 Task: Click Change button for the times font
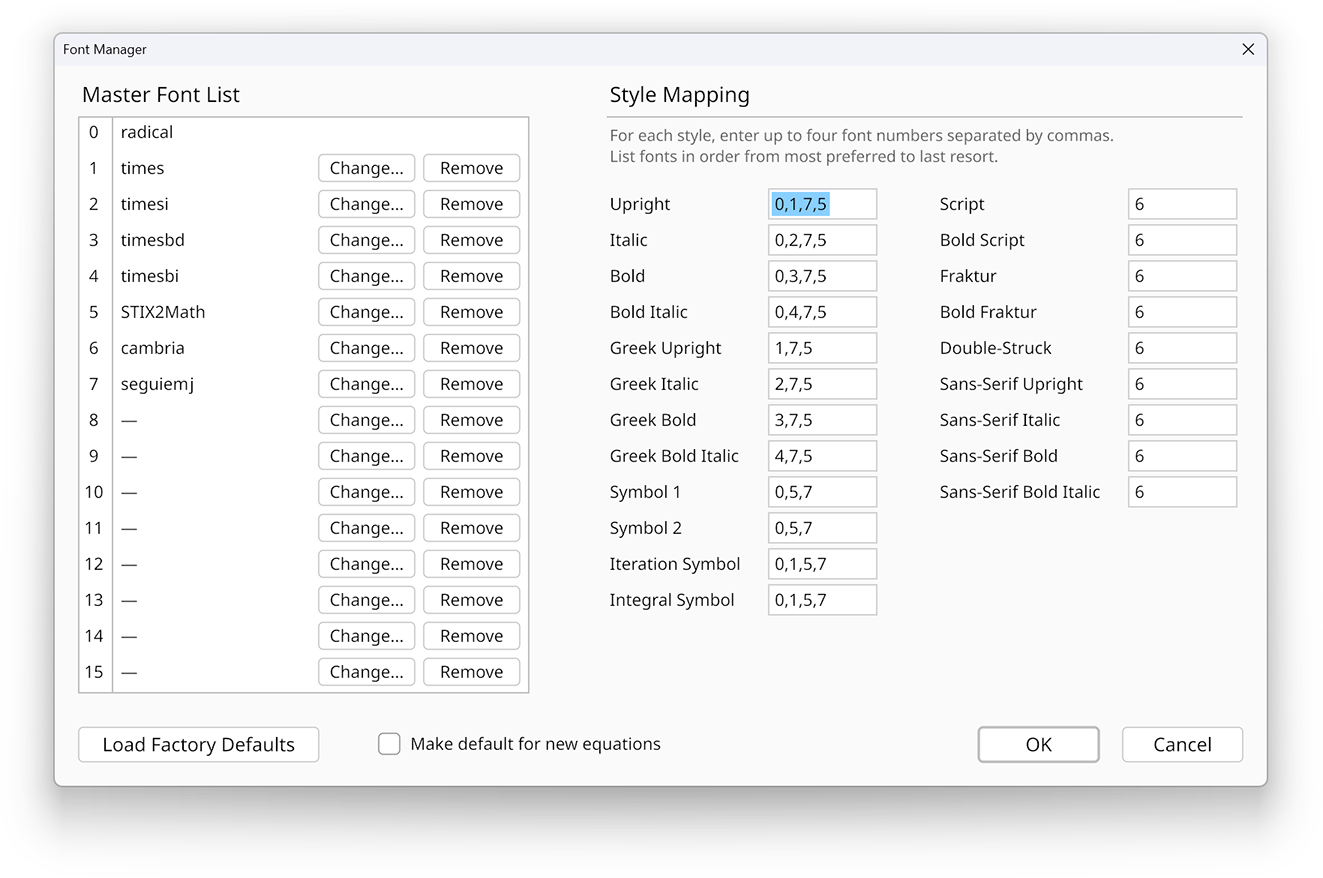click(x=366, y=168)
